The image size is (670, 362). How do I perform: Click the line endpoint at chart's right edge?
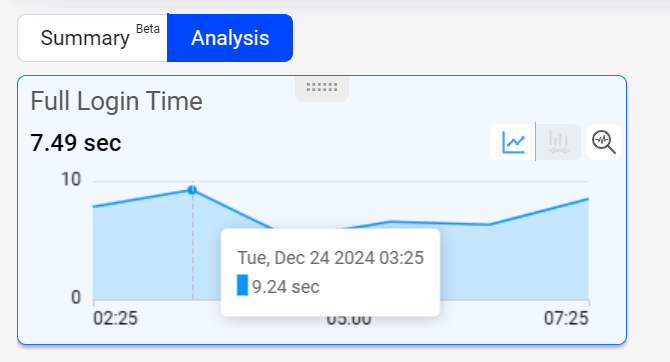588,199
